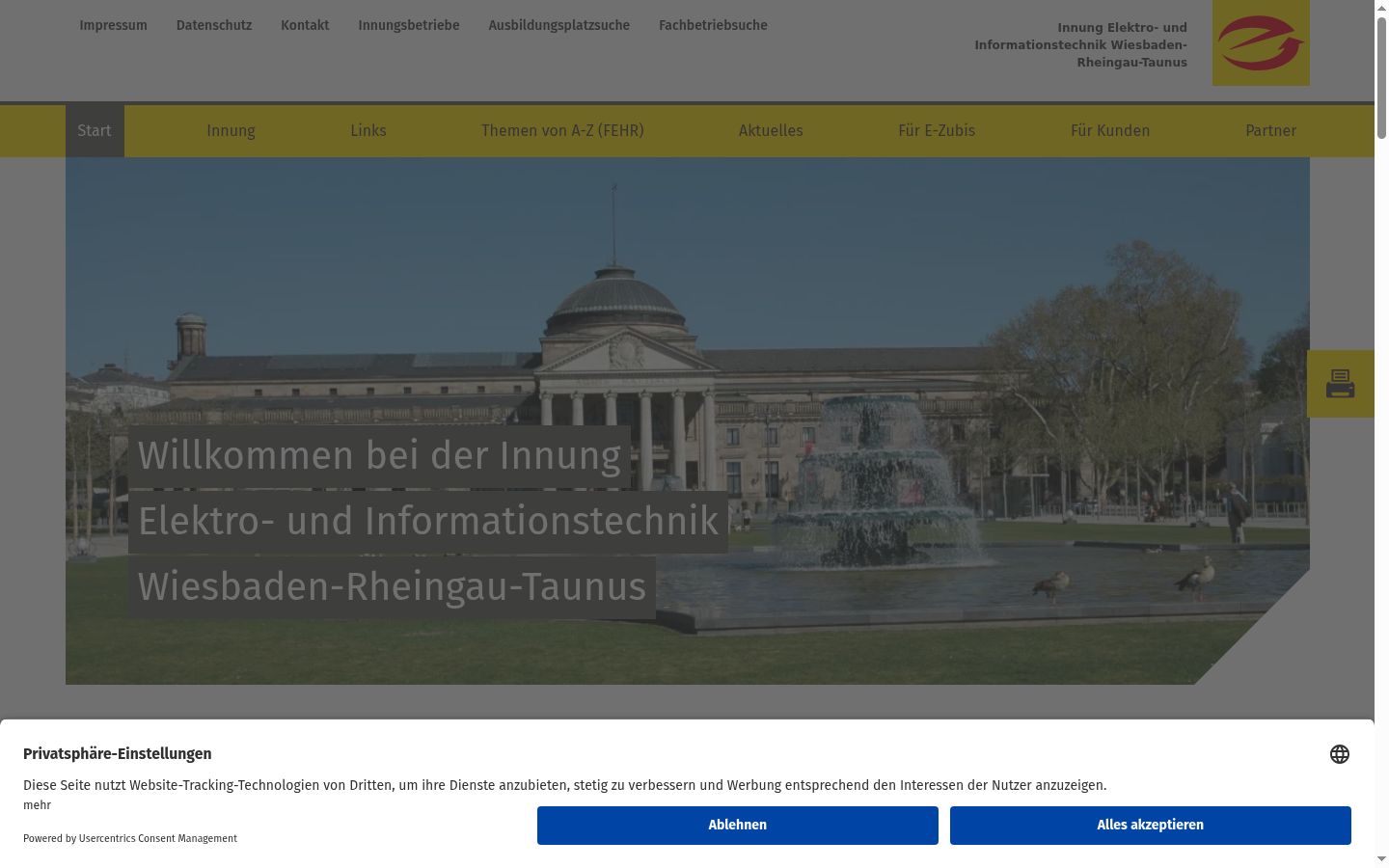Open the Partner menu item
Screen dimensions: 1389x868
point(1270,131)
